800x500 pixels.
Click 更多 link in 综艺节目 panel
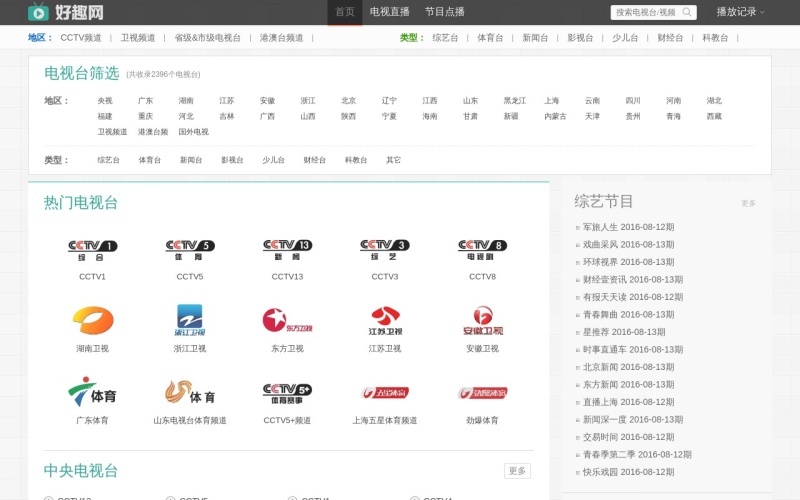(748, 203)
